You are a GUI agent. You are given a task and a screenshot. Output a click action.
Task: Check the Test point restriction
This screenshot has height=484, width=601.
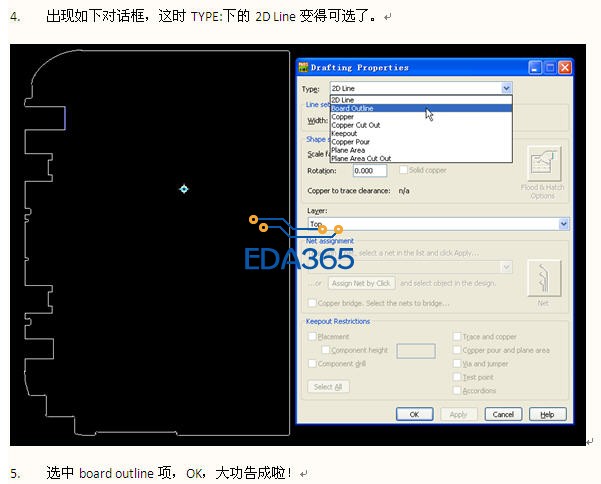point(456,377)
